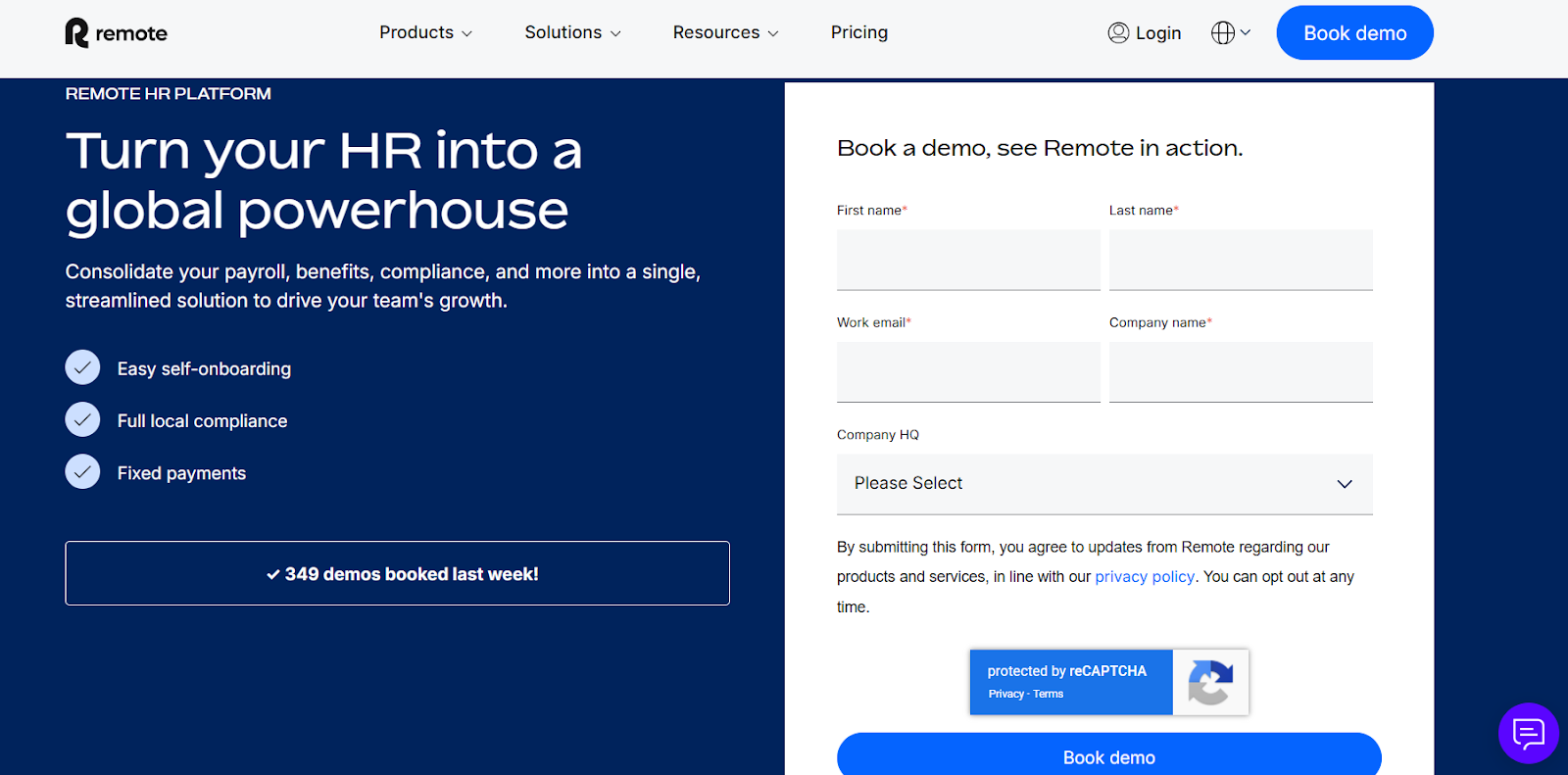
Task: Open the privacy policy link
Action: [1145, 577]
